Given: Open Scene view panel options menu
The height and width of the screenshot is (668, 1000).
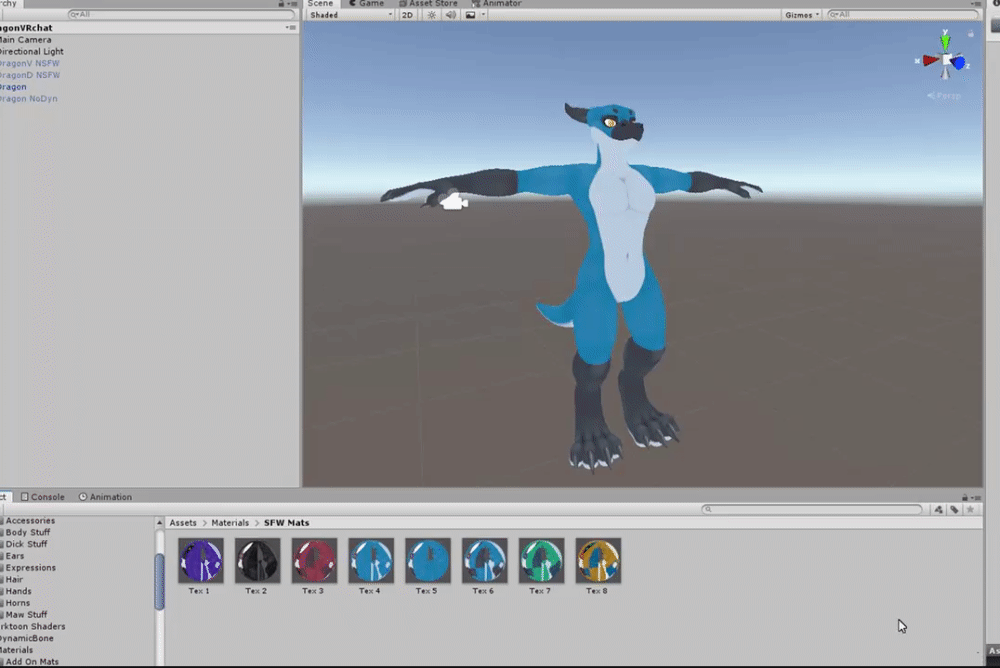Looking at the screenshot, I should (976, 4).
